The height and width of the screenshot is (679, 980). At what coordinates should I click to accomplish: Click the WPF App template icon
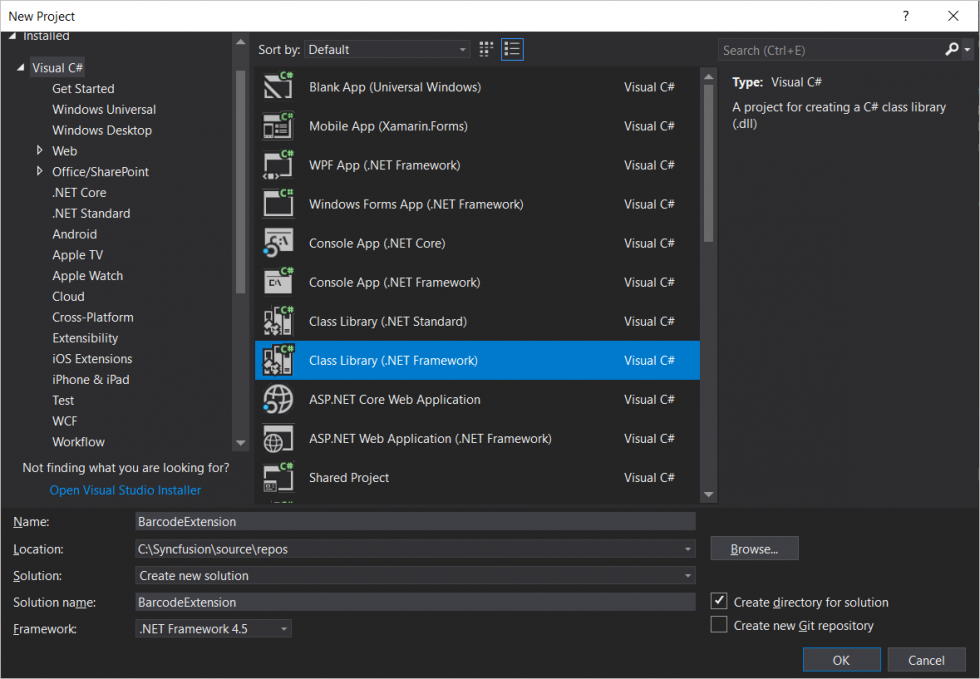[x=278, y=165]
